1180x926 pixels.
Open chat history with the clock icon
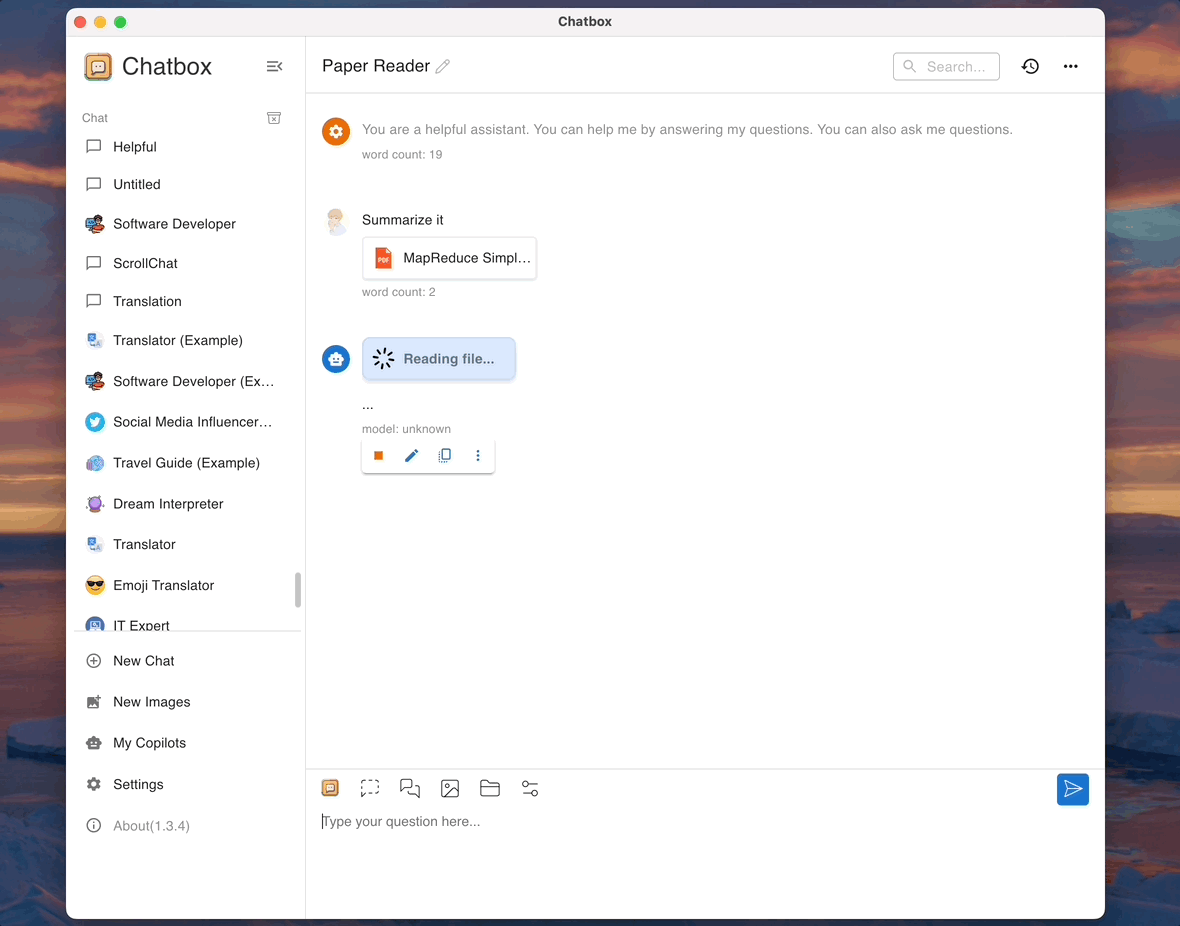click(x=1030, y=66)
